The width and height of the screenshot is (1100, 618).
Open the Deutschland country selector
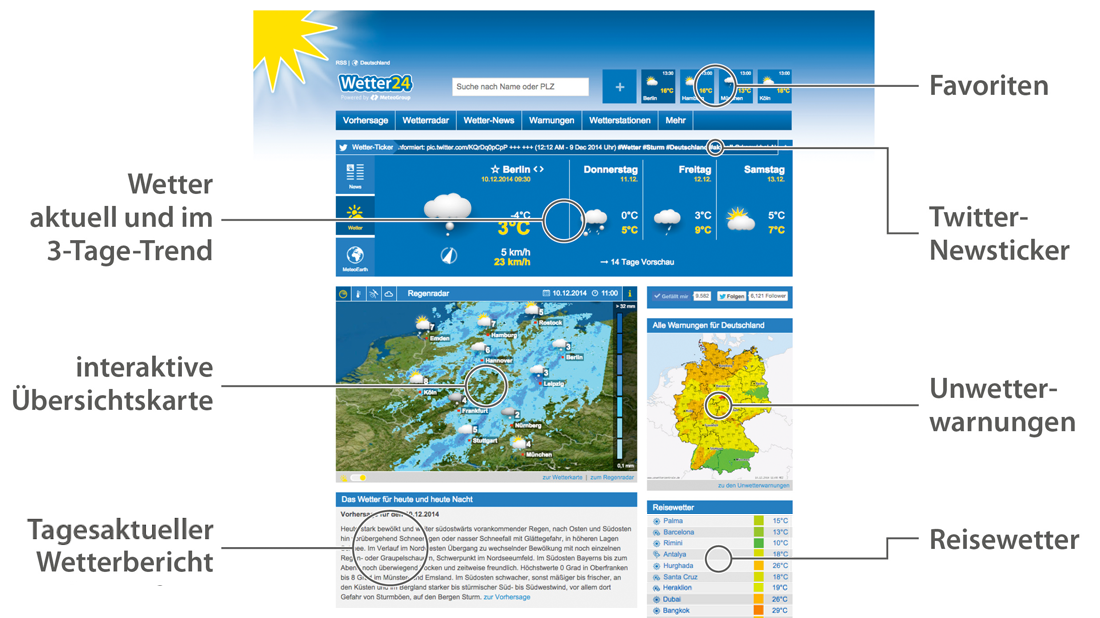(x=375, y=63)
